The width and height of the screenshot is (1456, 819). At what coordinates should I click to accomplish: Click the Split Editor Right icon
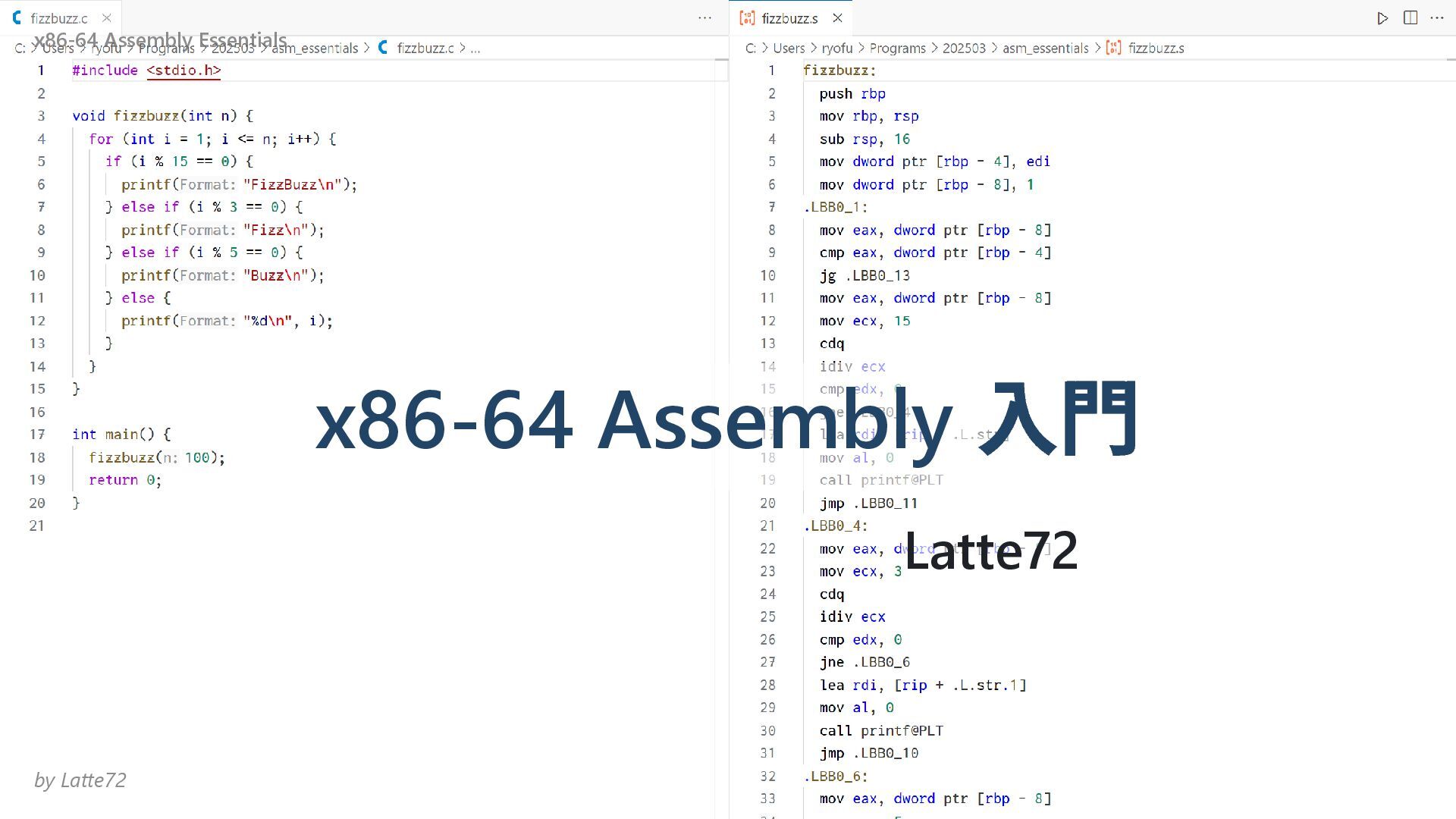point(1410,18)
